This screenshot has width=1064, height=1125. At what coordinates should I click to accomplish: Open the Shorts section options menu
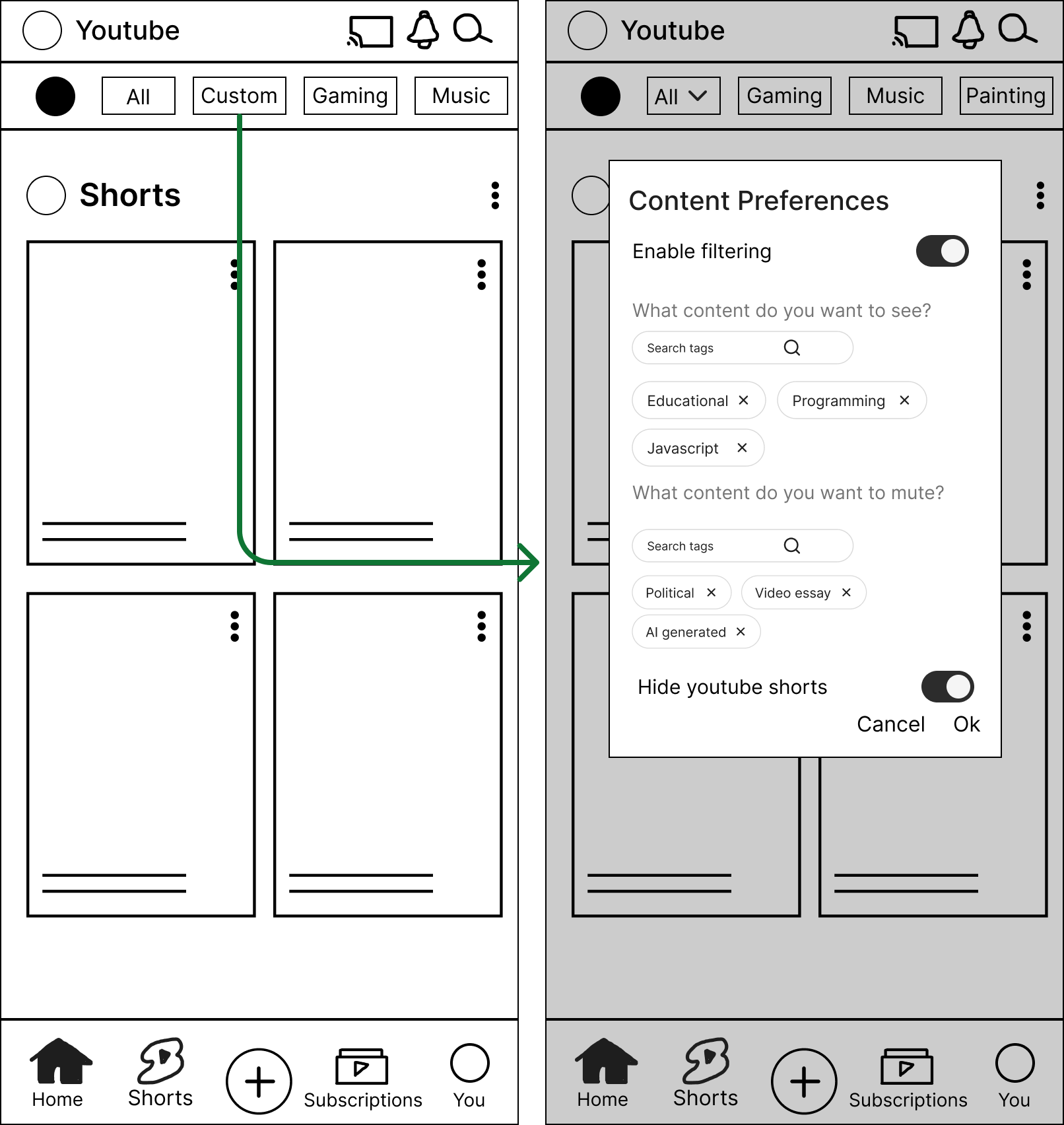pos(496,195)
